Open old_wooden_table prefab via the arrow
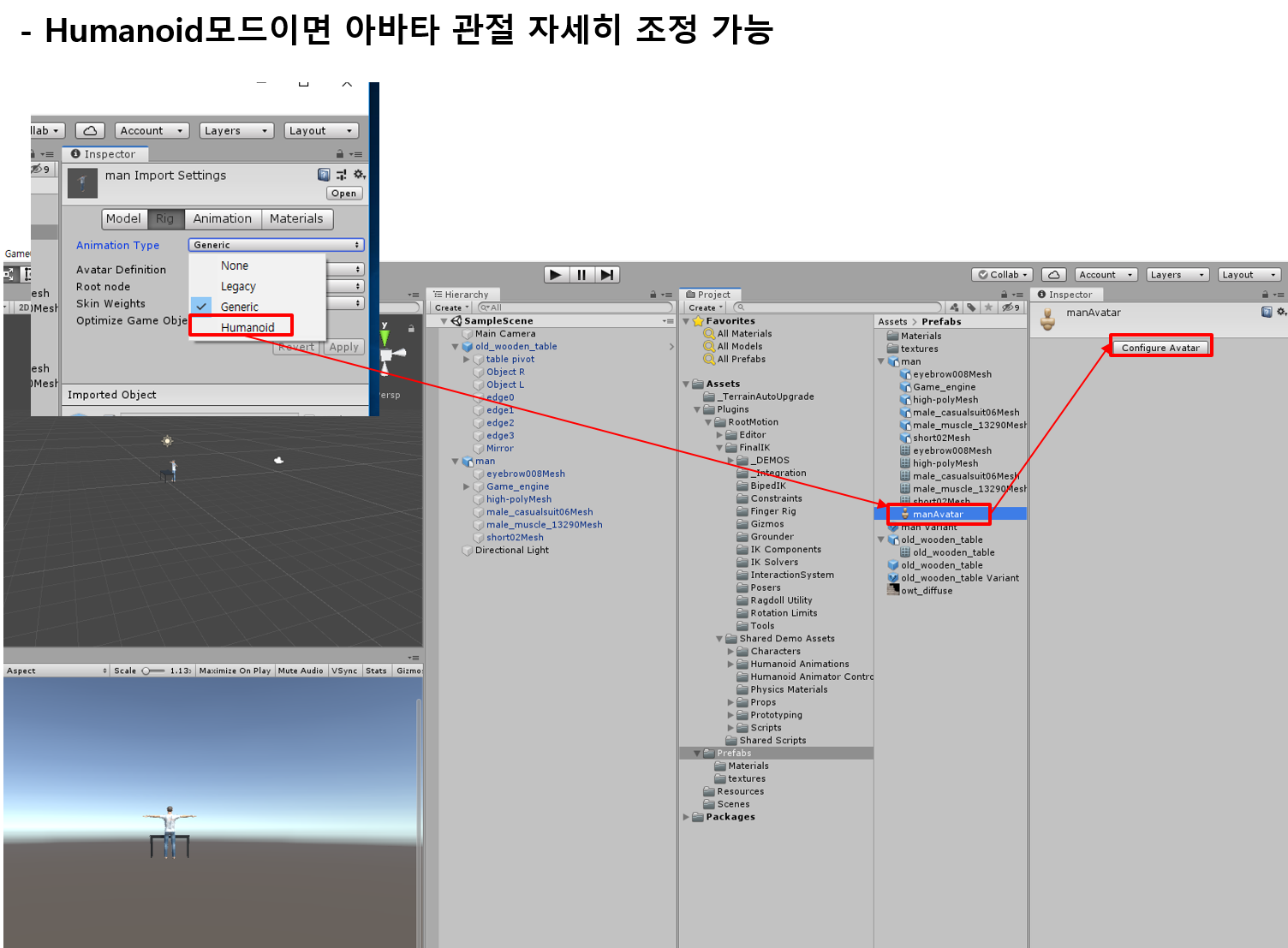Screen dimensions: 1288x948 671,347
